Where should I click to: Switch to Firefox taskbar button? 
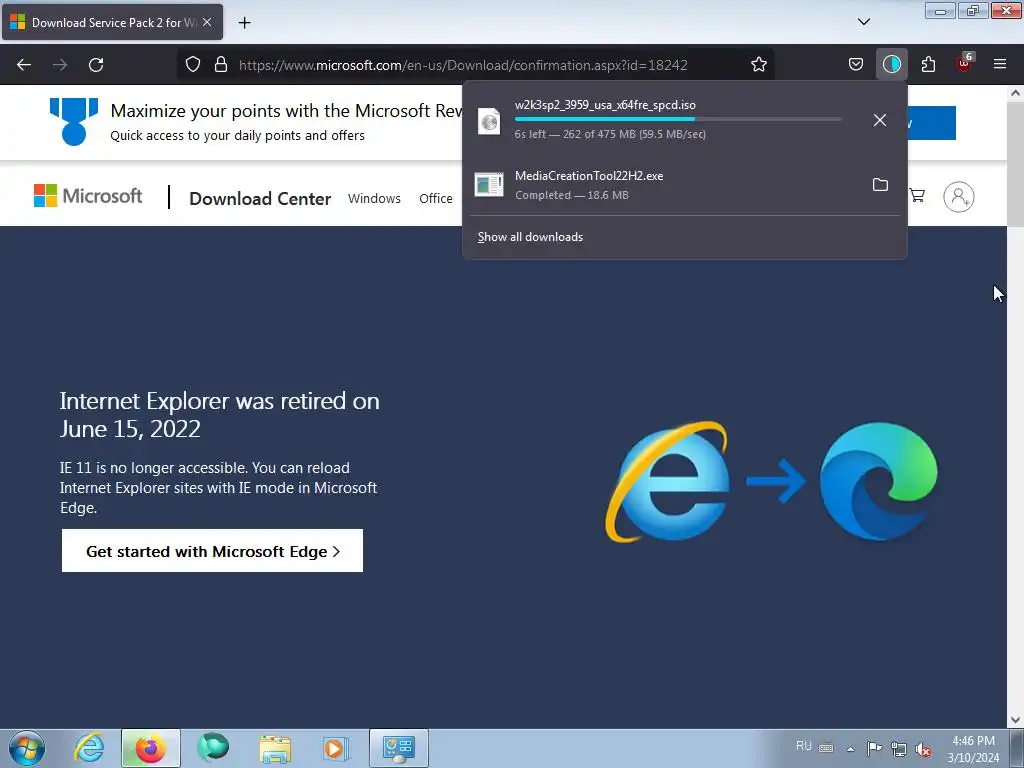point(150,748)
